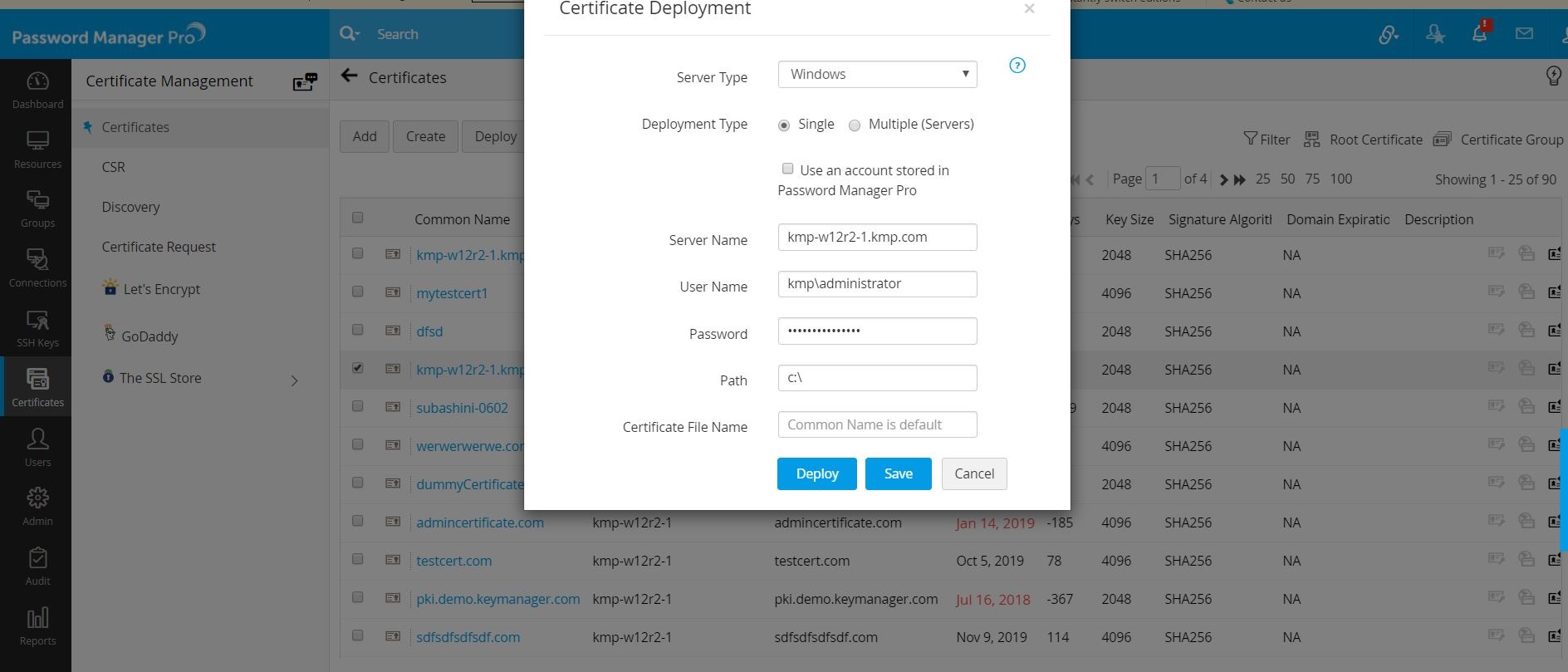Click the Filter funnel icon
Screen dimensions: 1568x672
tap(1250, 139)
